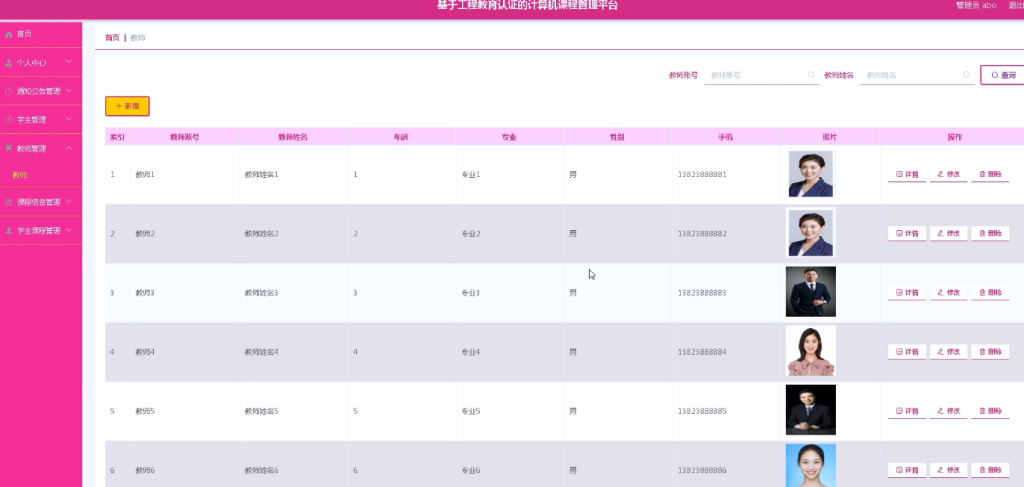Select the 教师 submenu item
The image size is (1024, 487).
click(x=20, y=175)
